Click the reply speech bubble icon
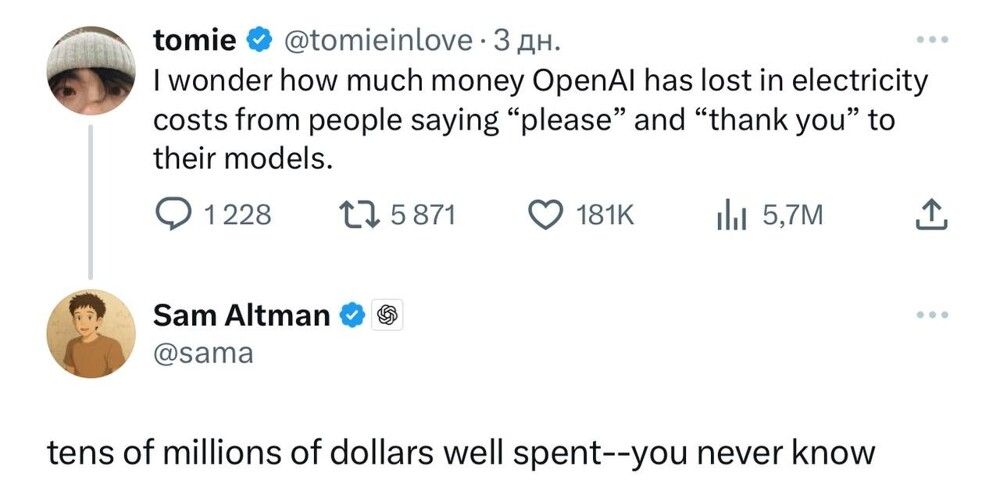Screen dimensions: 1000x502 click(x=174, y=214)
